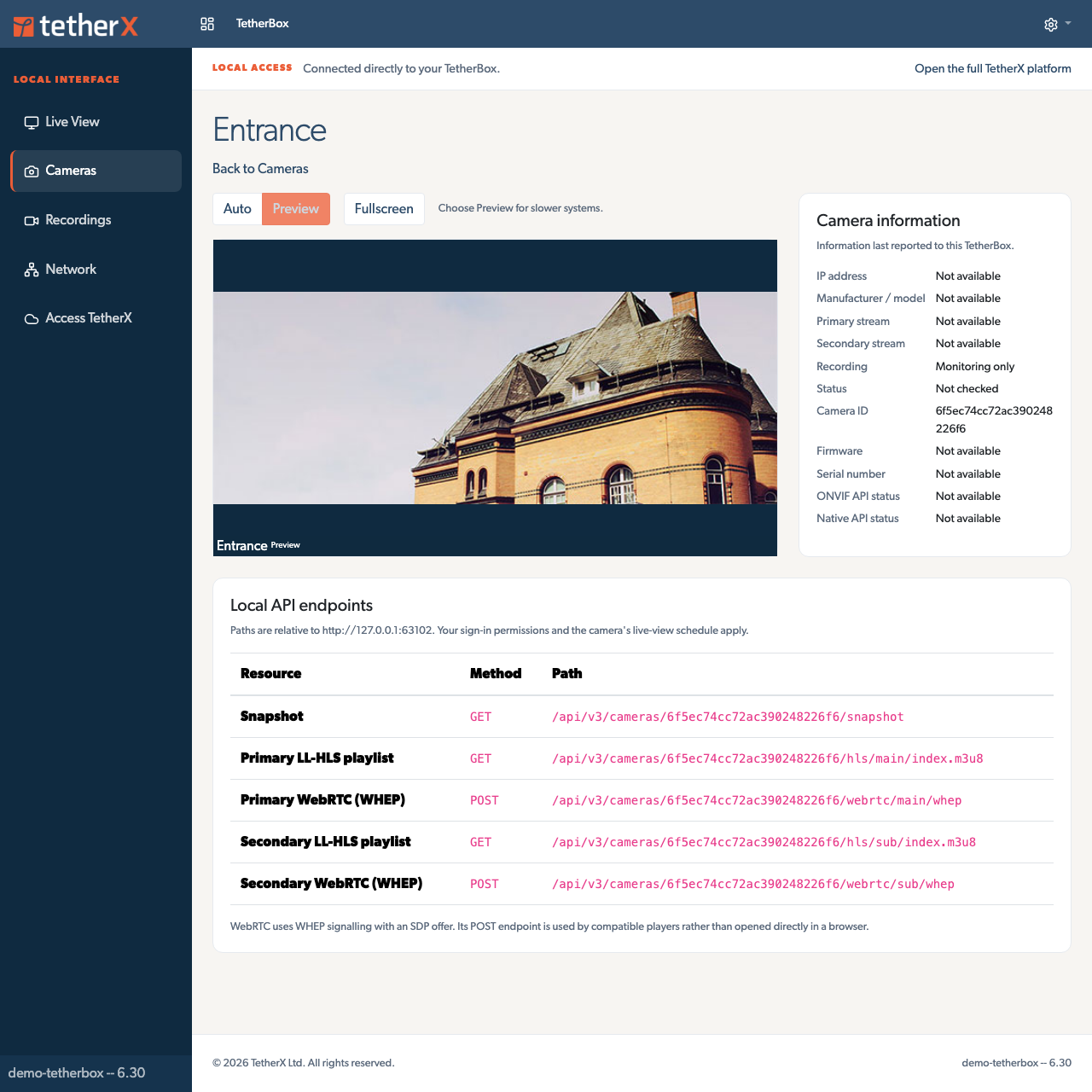This screenshot has width=1092, height=1092.
Task: Click the Access TetherX cloud icon
Action: [32, 319]
